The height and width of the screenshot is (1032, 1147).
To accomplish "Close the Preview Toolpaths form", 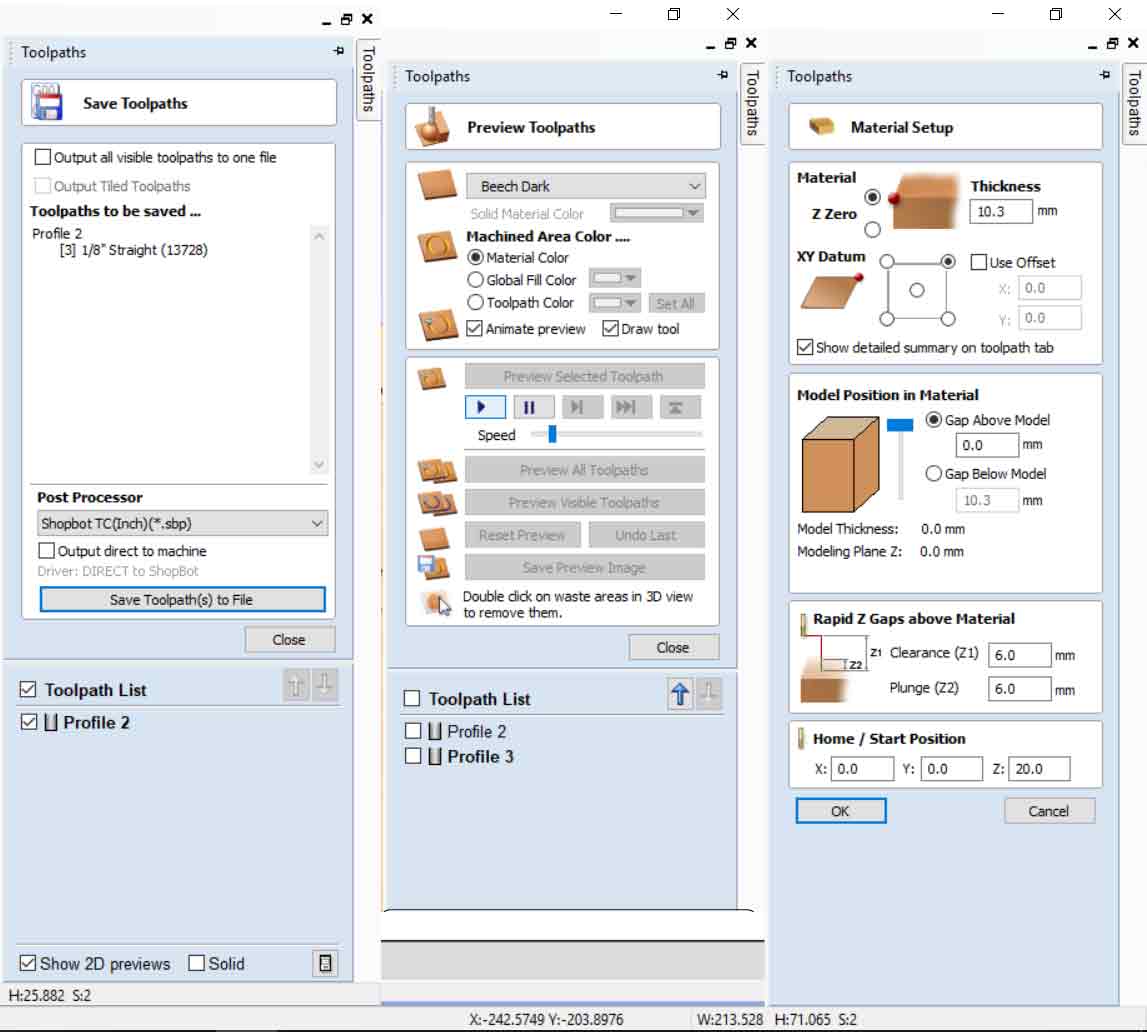I will pos(673,648).
